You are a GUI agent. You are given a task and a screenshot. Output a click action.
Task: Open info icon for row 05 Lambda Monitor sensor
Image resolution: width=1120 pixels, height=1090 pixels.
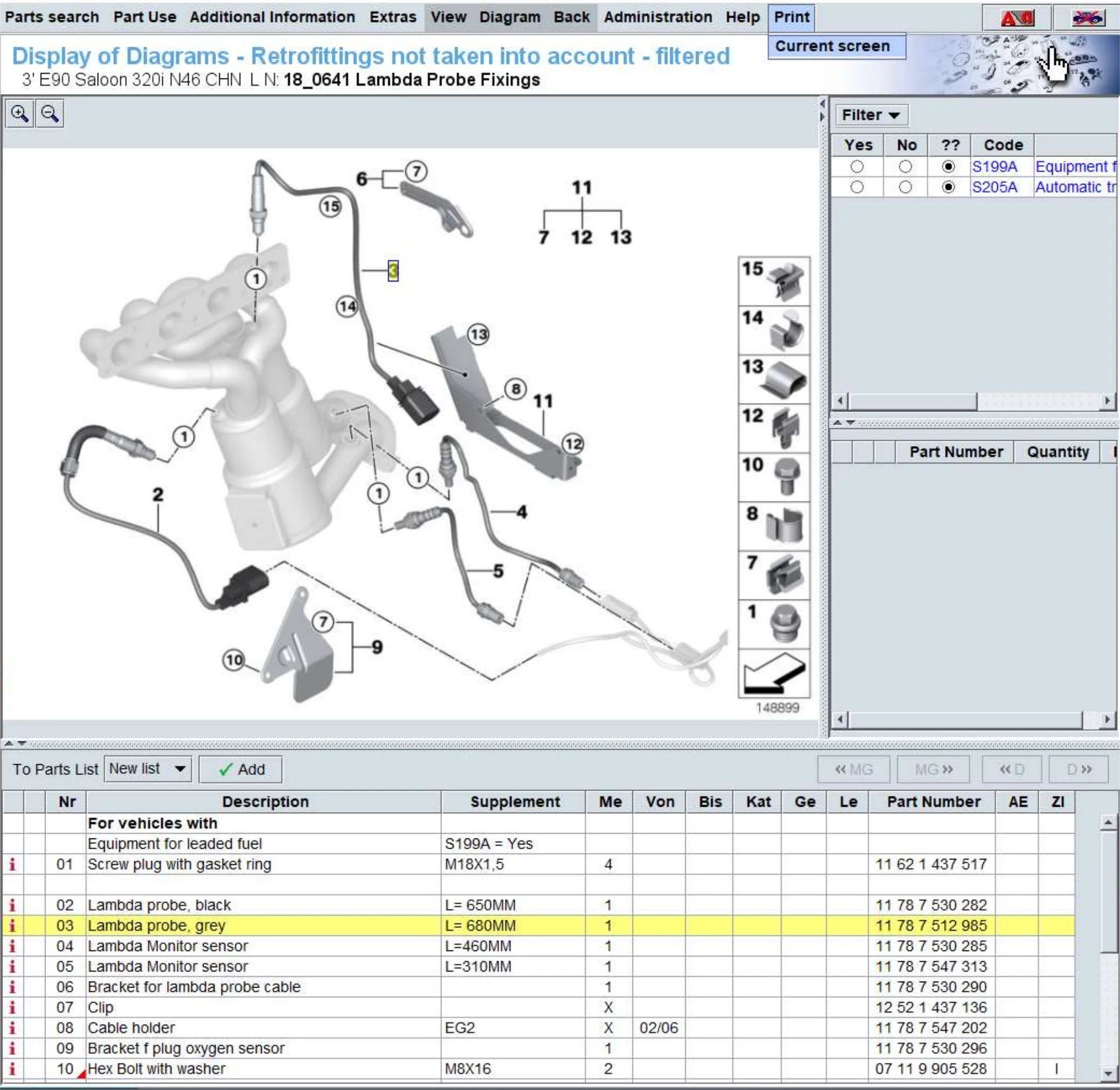pyautogui.click(x=12, y=967)
